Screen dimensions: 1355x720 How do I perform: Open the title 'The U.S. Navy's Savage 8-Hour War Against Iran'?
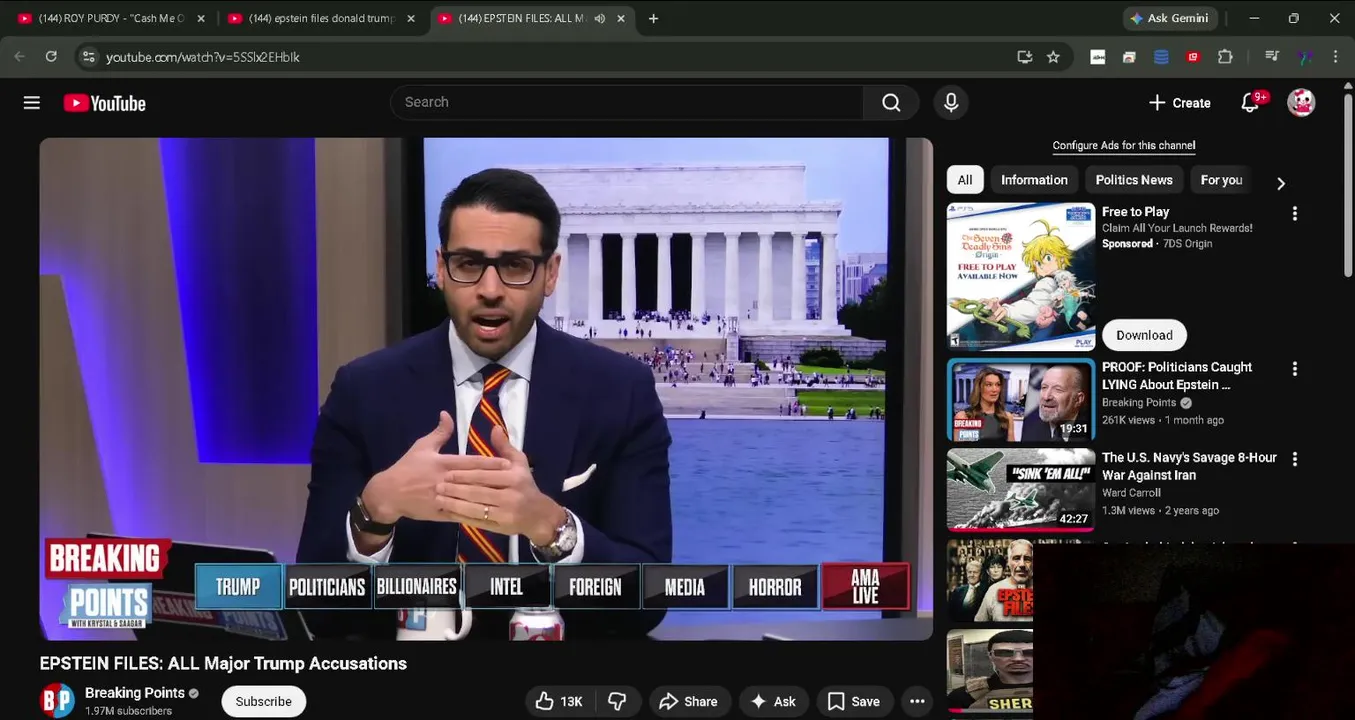pos(1189,466)
